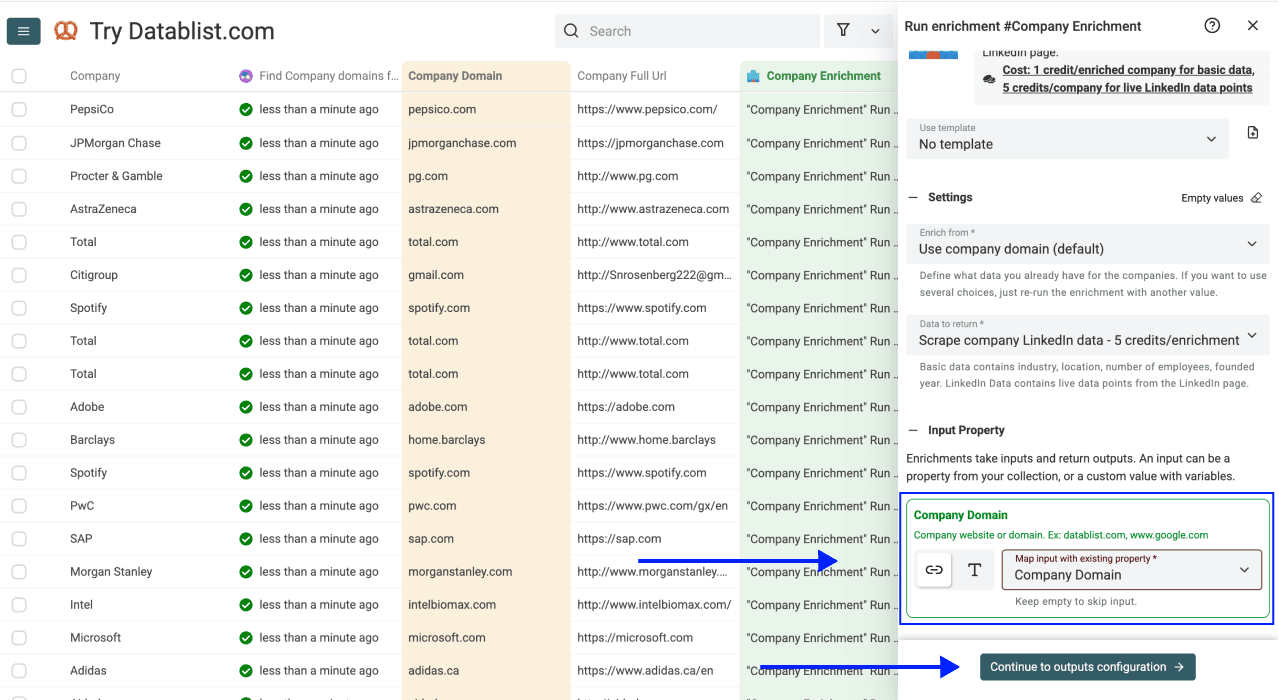Select the text input mode icon
This screenshot has height=700, width=1279.
coord(974,569)
